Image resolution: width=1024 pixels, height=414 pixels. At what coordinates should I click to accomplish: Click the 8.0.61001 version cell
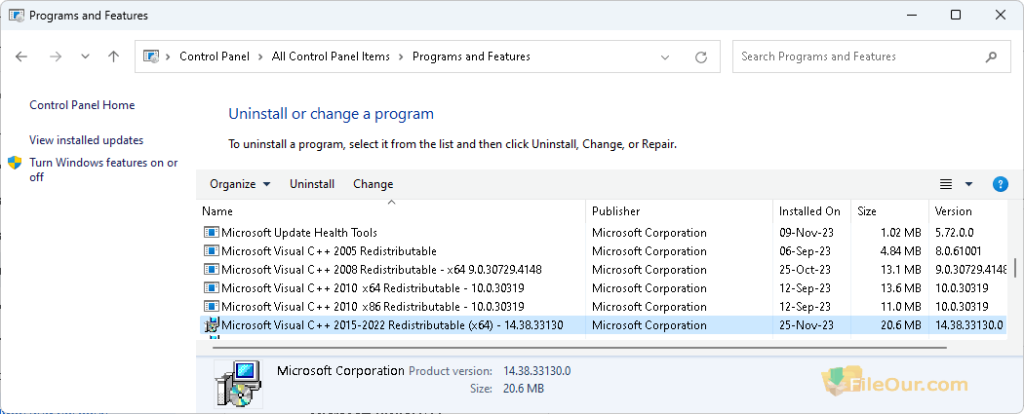[959, 251]
